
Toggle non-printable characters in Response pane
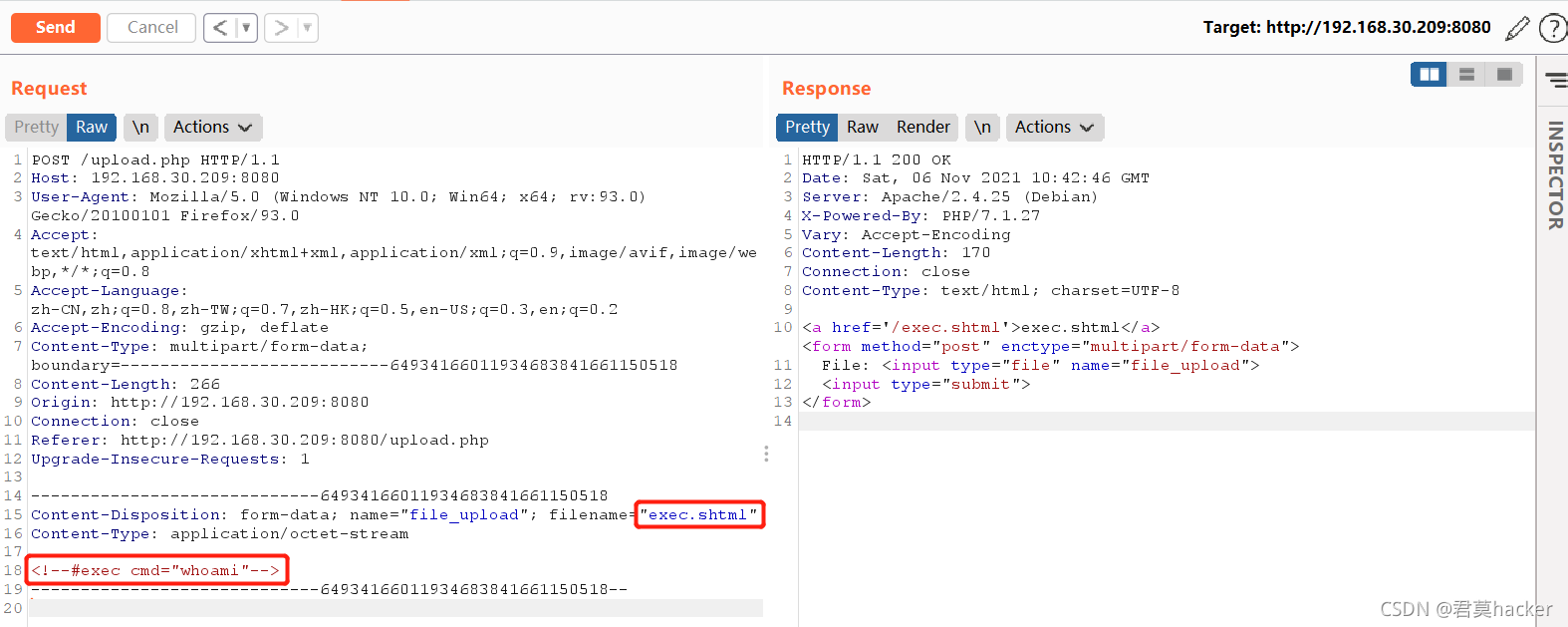coord(982,128)
